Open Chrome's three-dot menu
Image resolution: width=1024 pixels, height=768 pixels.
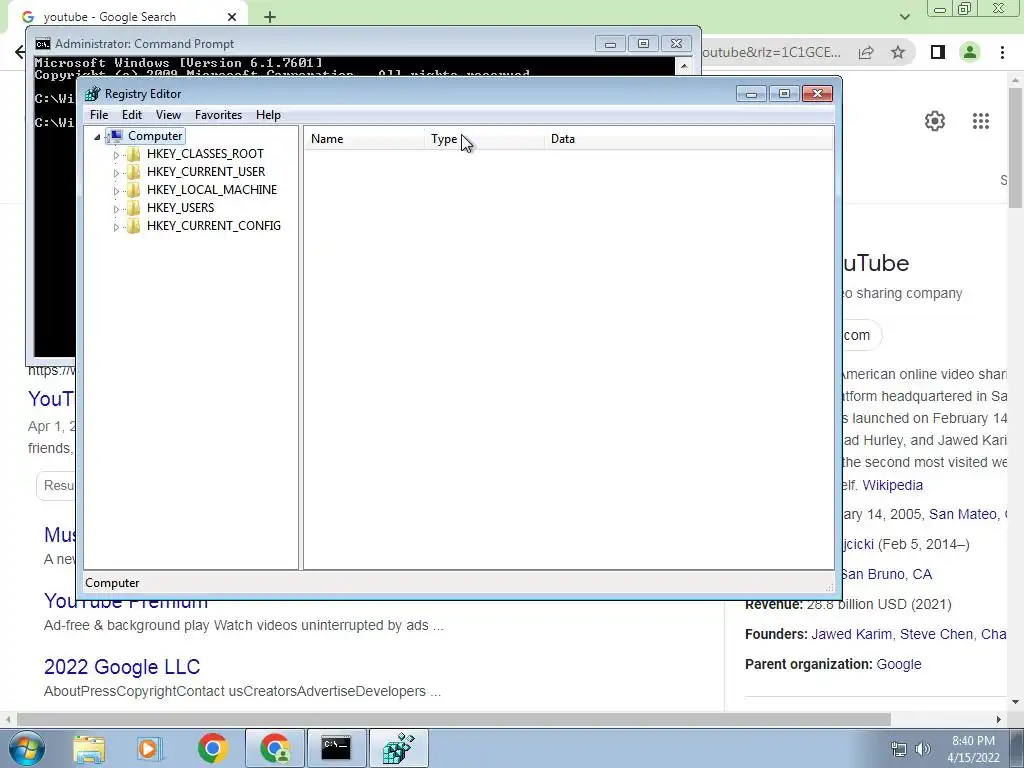[1002, 52]
